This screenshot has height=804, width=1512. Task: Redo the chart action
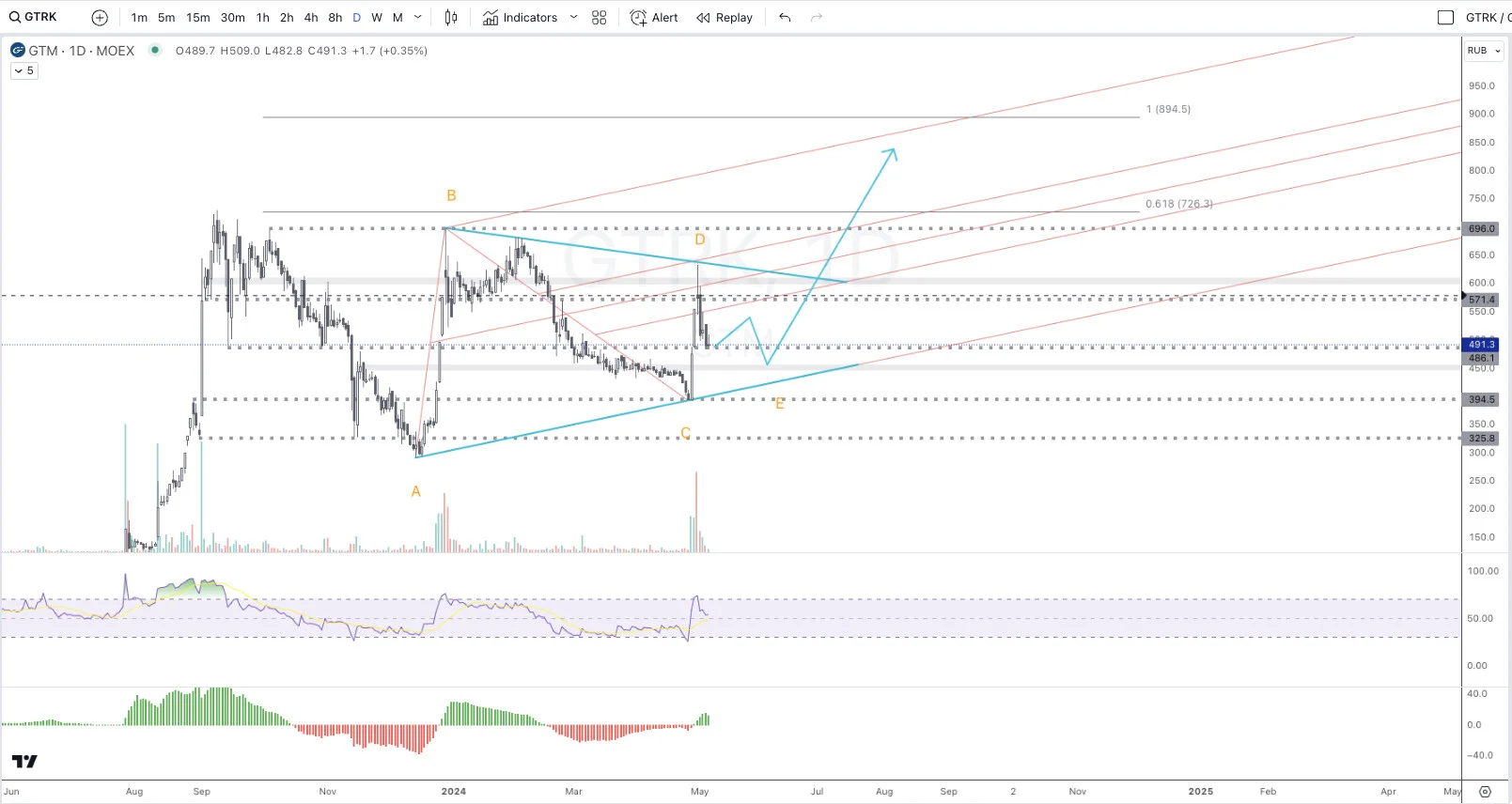[817, 18]
